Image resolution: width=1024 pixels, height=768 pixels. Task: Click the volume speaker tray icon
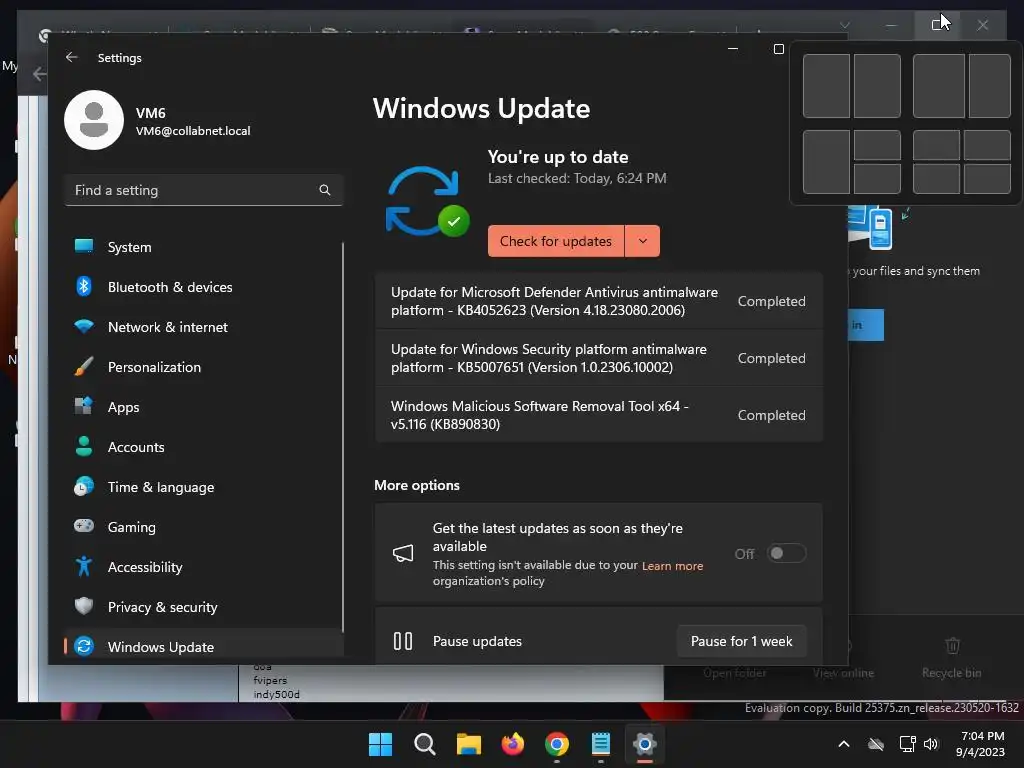pyautogui.click(x=931, y=744)
